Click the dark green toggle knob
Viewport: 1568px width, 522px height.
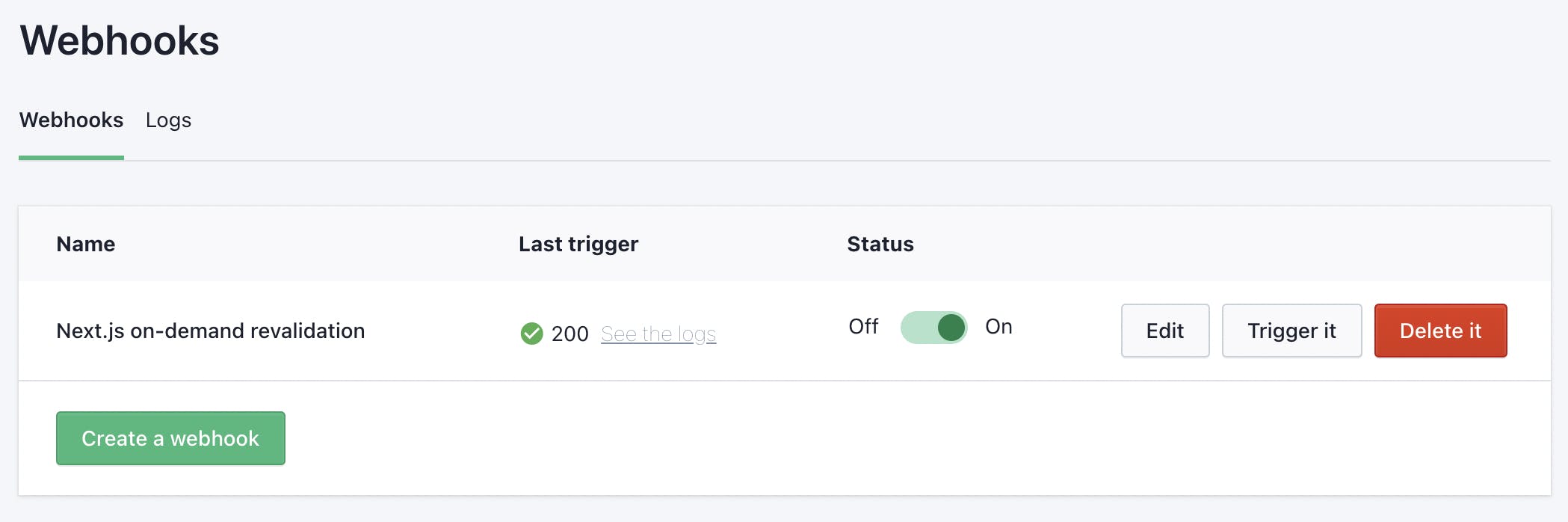tap(951, 328)
